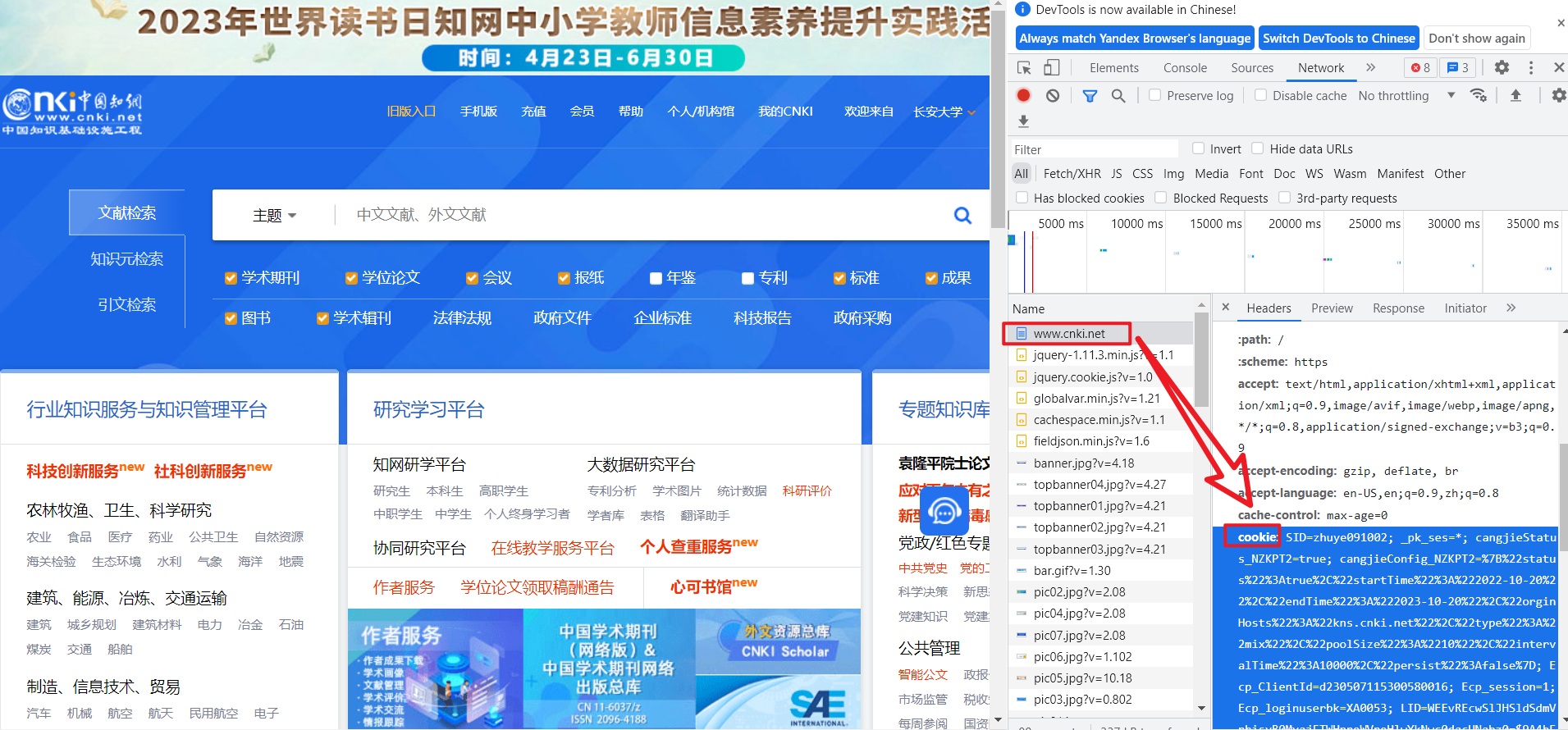The image size is (1568, 730).
Task: Open the 旧版入口 link
Action: point(411,112)
